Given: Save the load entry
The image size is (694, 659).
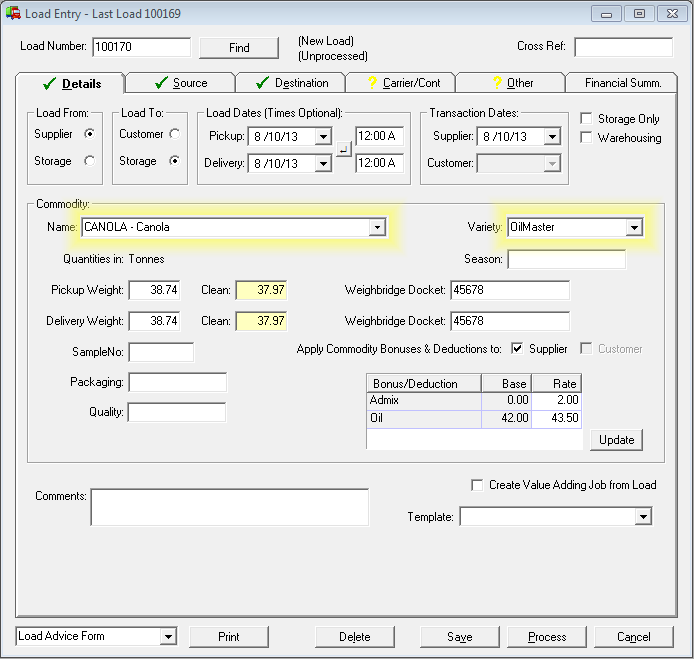Looking at the screenshot, I should click(459, 637).
